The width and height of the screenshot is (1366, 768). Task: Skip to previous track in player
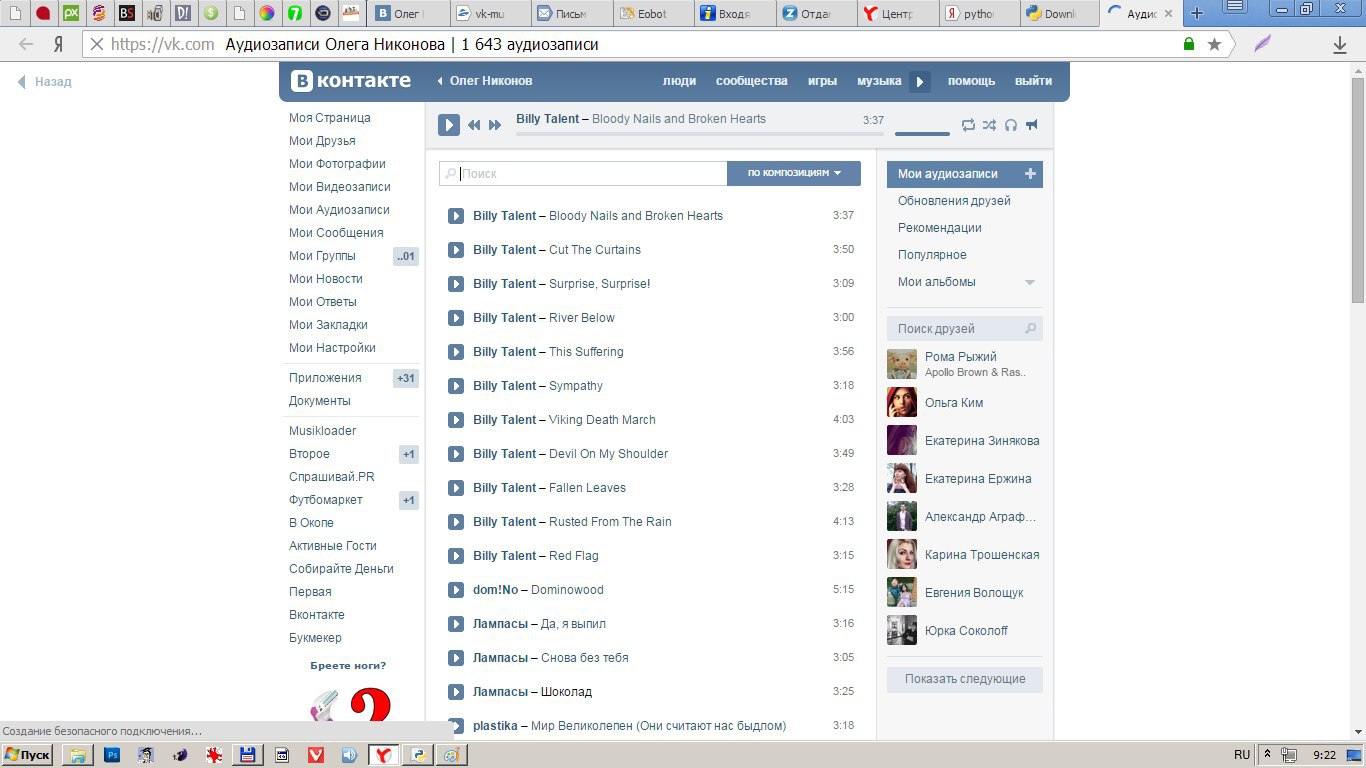click(x=474, y=125)
